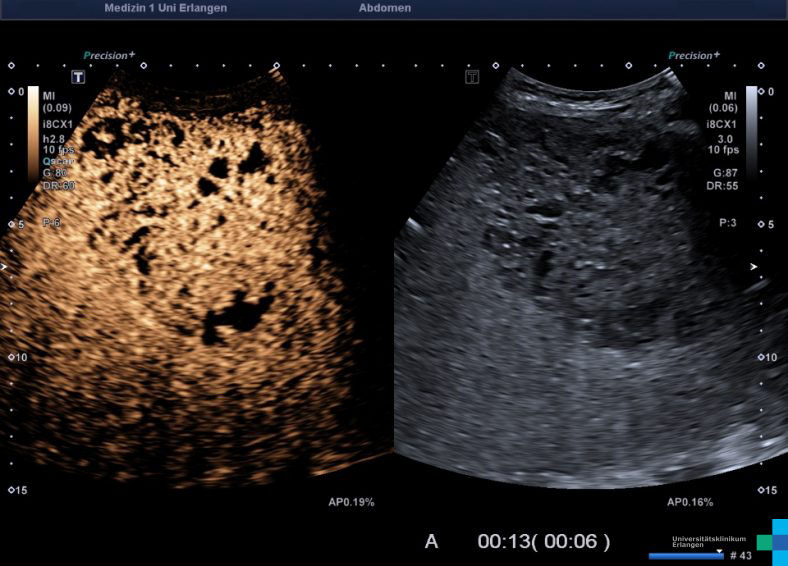Screen dimensions: 788x566
Task: Click the T marker on the B-mode image
Action: click(472, 77)
